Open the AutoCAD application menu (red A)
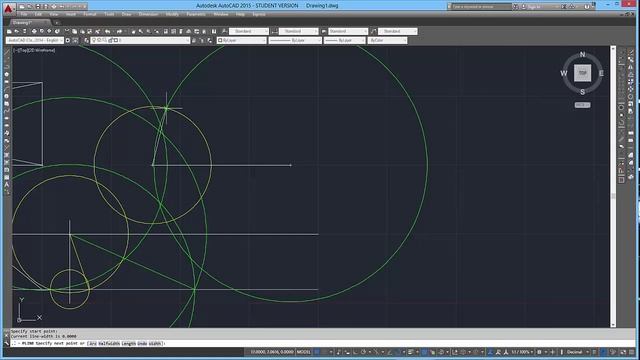The image size is (640, 360). coord(8,8)
